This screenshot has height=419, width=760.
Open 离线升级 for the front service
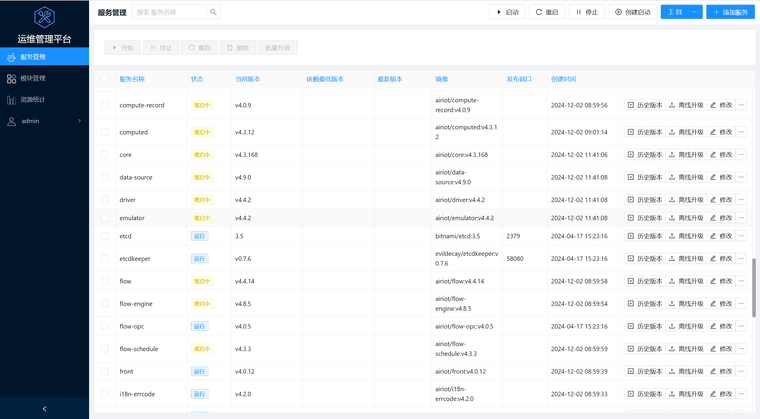[686, 371]
